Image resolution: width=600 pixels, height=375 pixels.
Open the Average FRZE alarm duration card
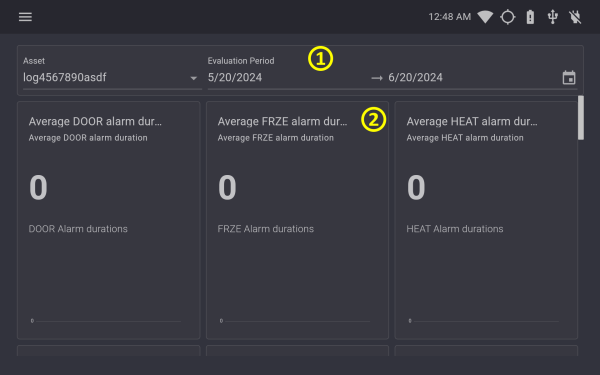(297, 220)
